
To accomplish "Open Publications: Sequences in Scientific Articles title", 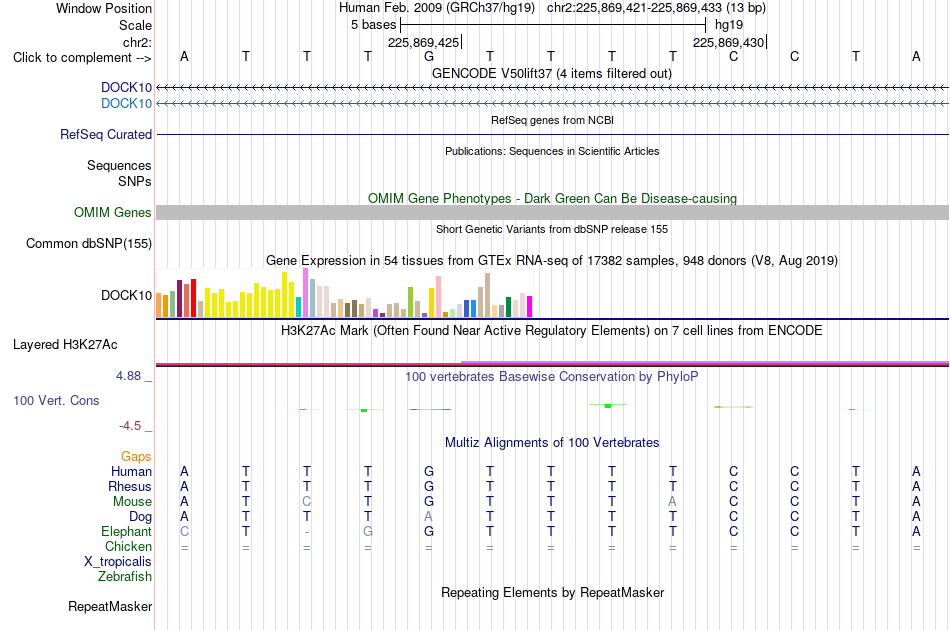I will pyautogui.click(x=552, y=151).
